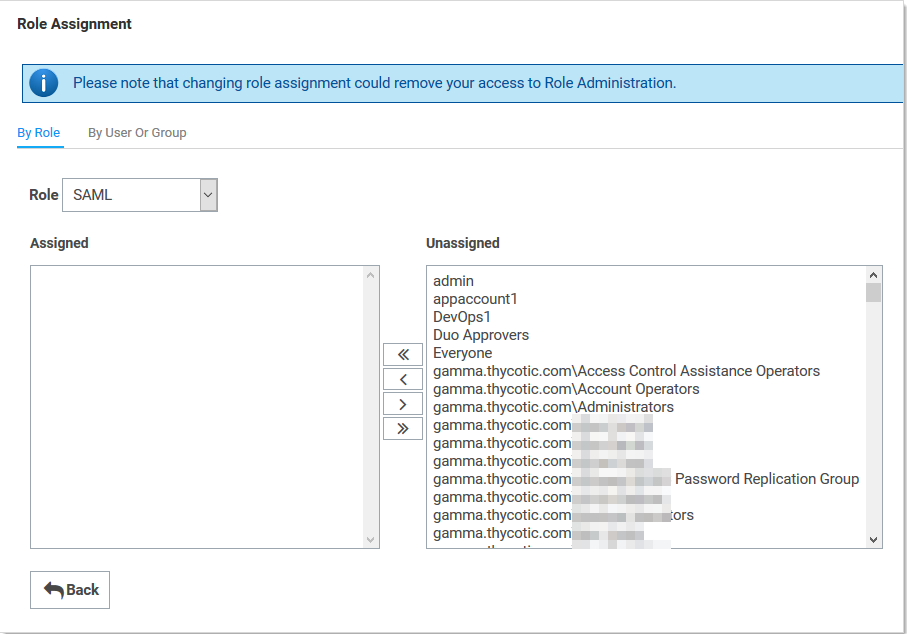The height and width of the screenshot is (634, 907).
Task: Select gamma.thycotic.com\Administrators entry
Action: 553,407
